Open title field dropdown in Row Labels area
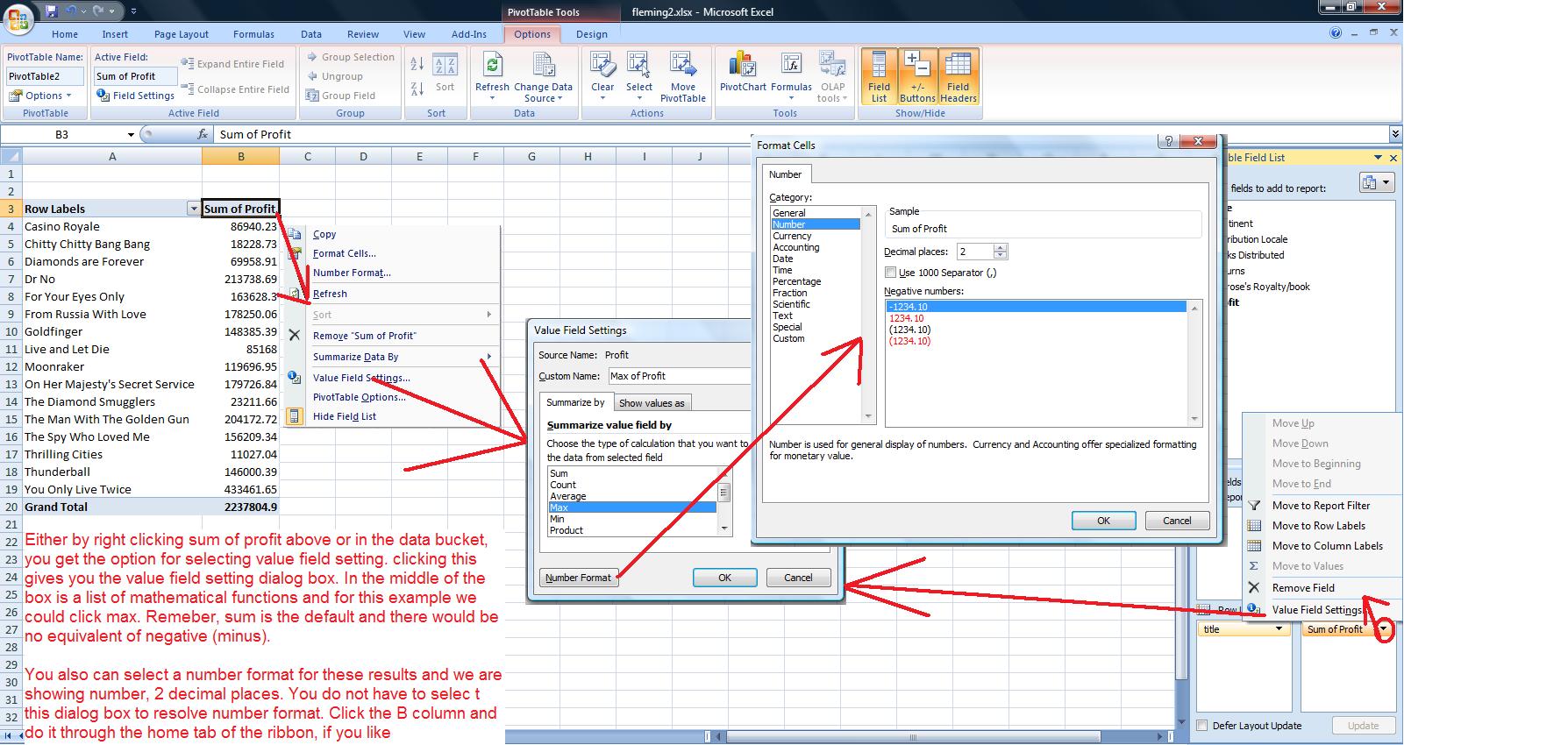The height and width of the screenshot is (745, 1568). point(1279,629)
